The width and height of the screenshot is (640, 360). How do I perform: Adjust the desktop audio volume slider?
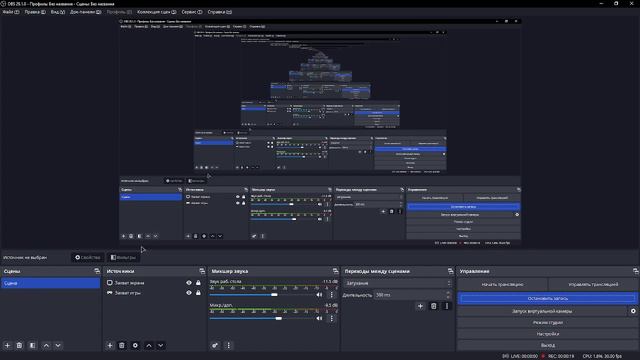point(261,295)
